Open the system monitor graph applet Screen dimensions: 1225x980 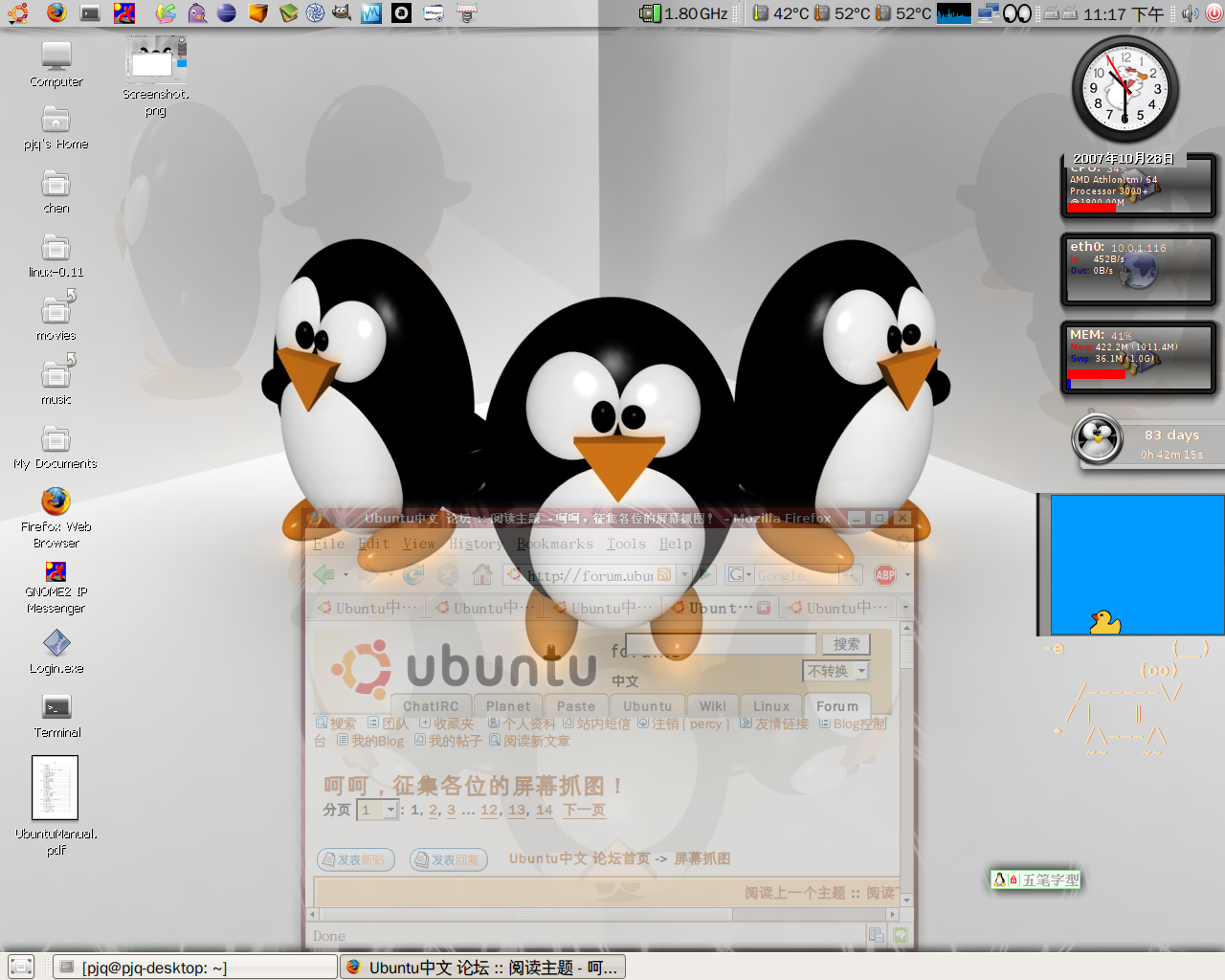[954, 13]
